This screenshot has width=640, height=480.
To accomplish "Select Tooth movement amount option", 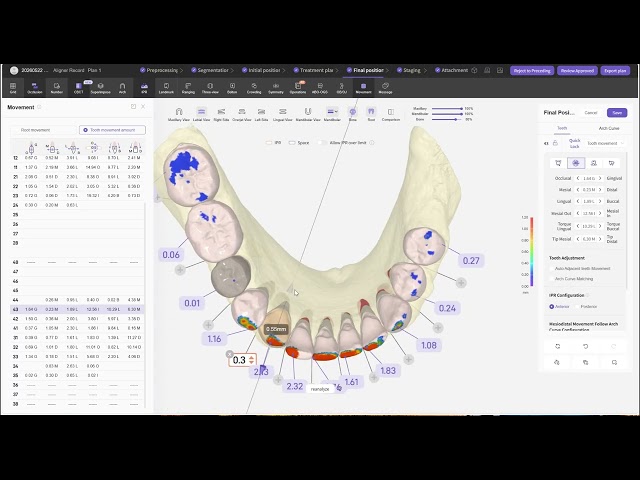I will pyautogui.click(x=112, y=130).
